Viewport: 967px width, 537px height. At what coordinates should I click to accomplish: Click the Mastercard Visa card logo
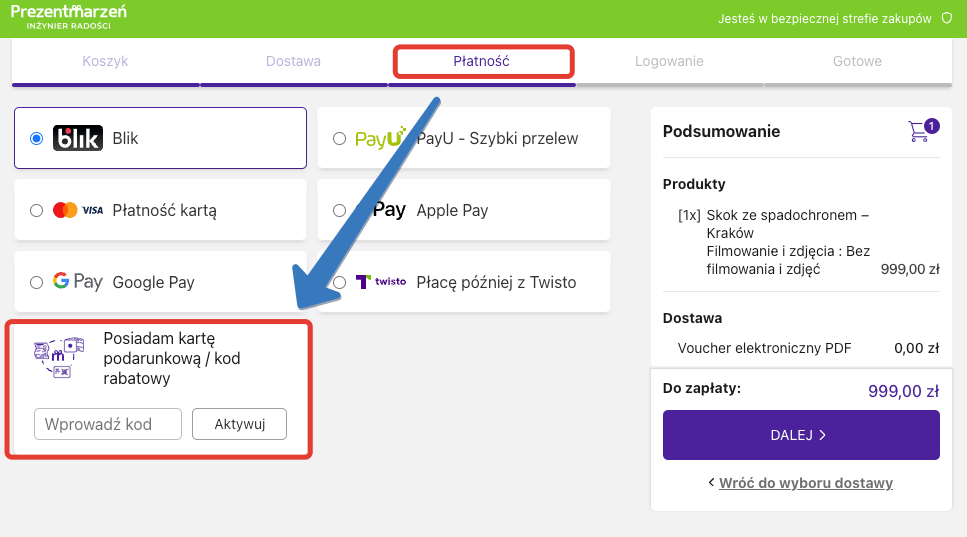click(x=78, y=211)
